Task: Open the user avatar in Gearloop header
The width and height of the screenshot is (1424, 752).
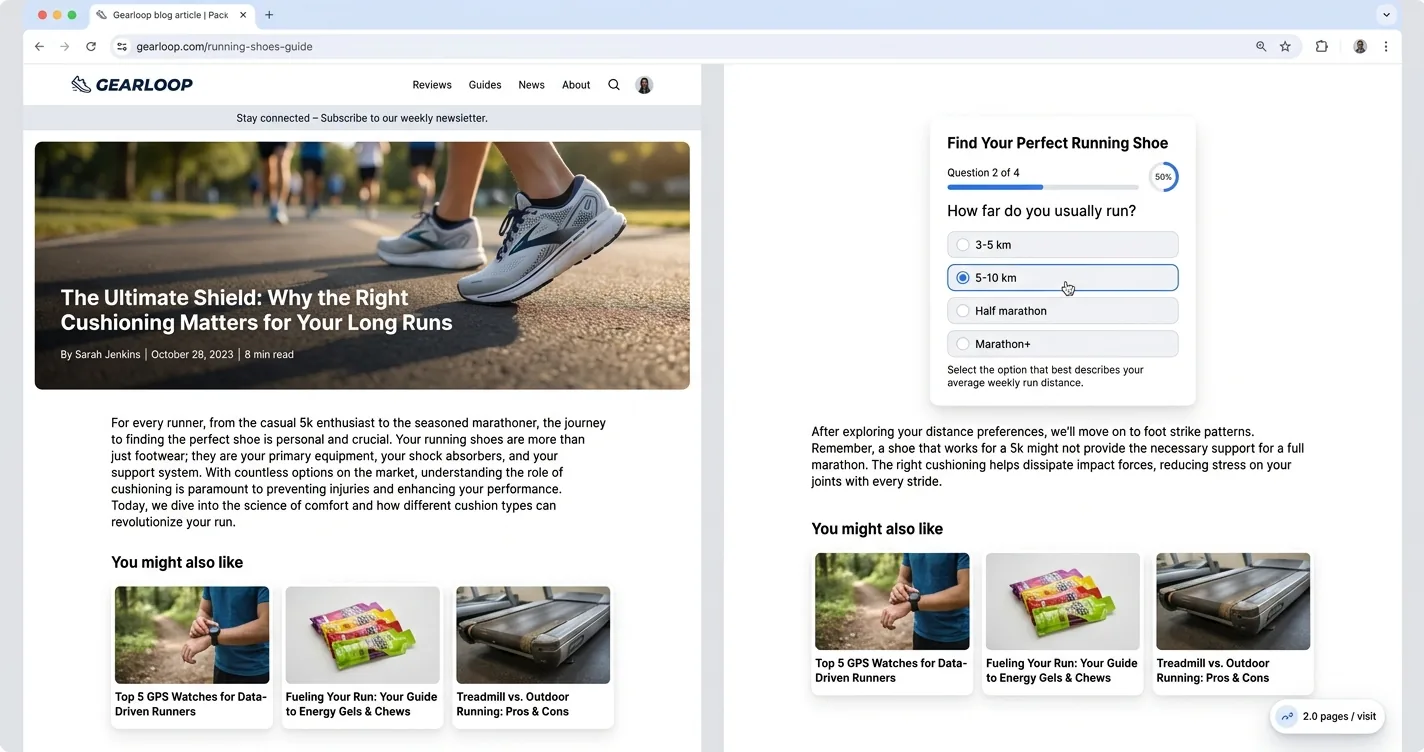Action: tap(644, 85)
